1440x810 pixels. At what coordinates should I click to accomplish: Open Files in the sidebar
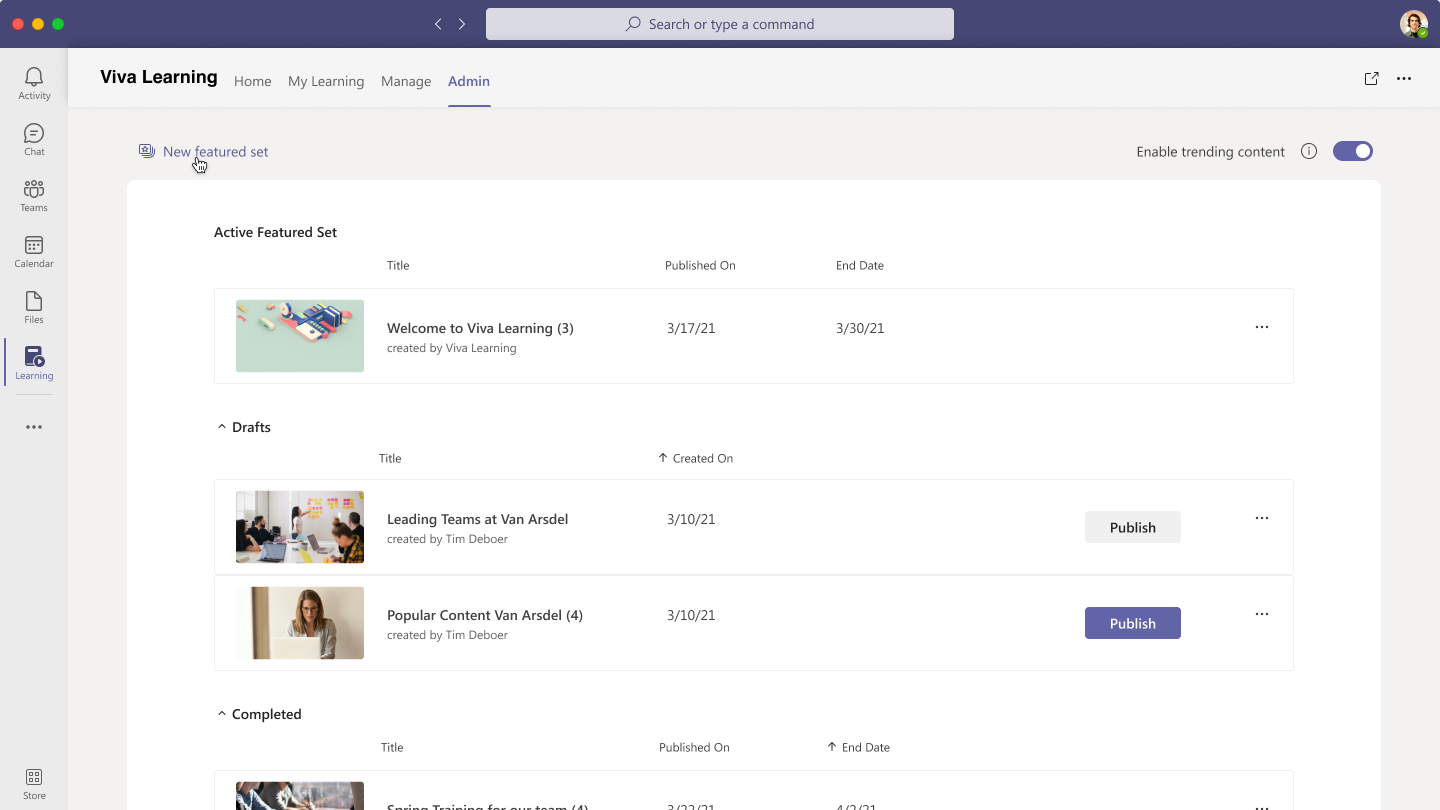click(x=34, y=307)
